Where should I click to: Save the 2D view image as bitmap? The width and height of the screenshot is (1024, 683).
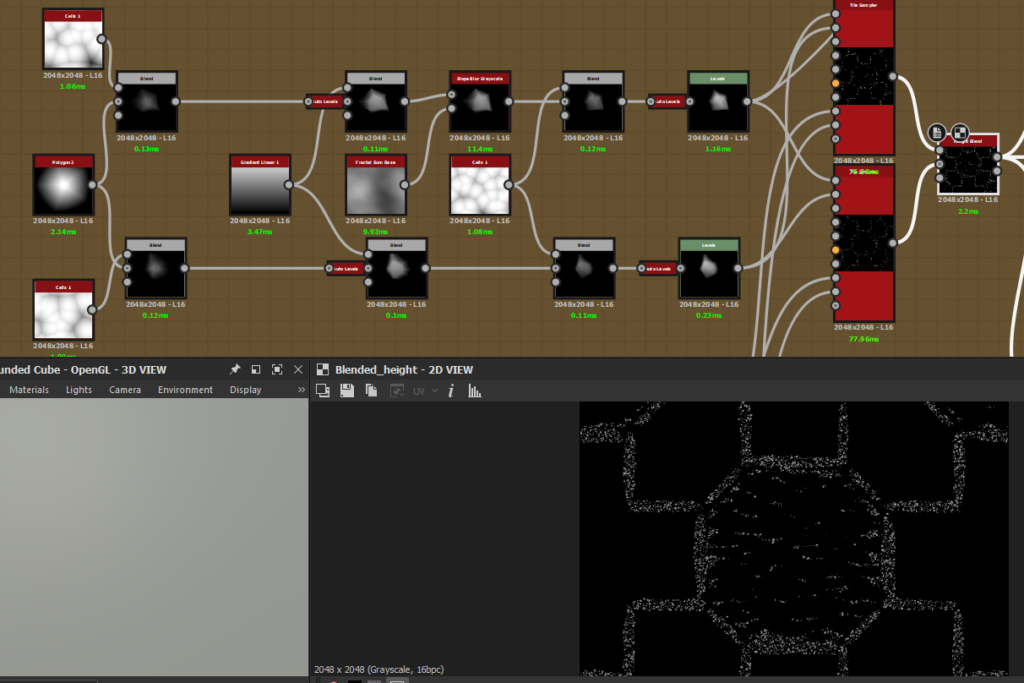347,390
